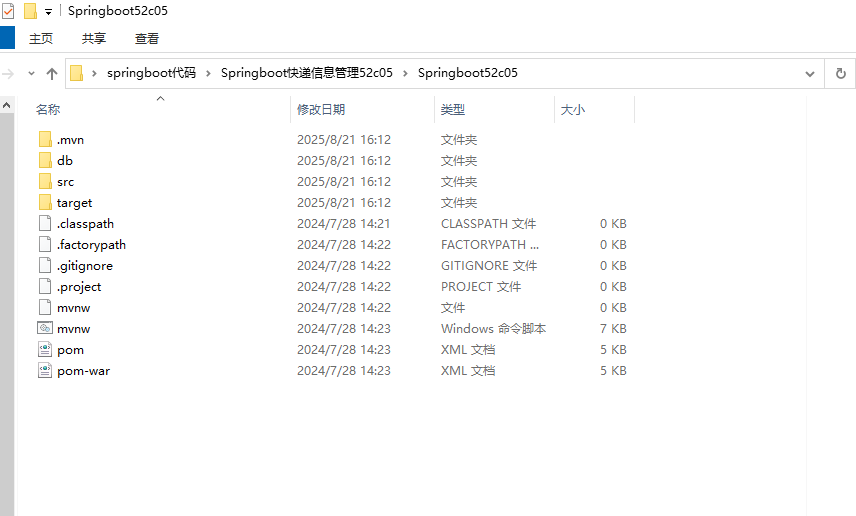Image resolution: width=856 pixels, height=516 pixels.
Task: Click the GITIGNORE 文件 type cell
Action: click(489, 266)
